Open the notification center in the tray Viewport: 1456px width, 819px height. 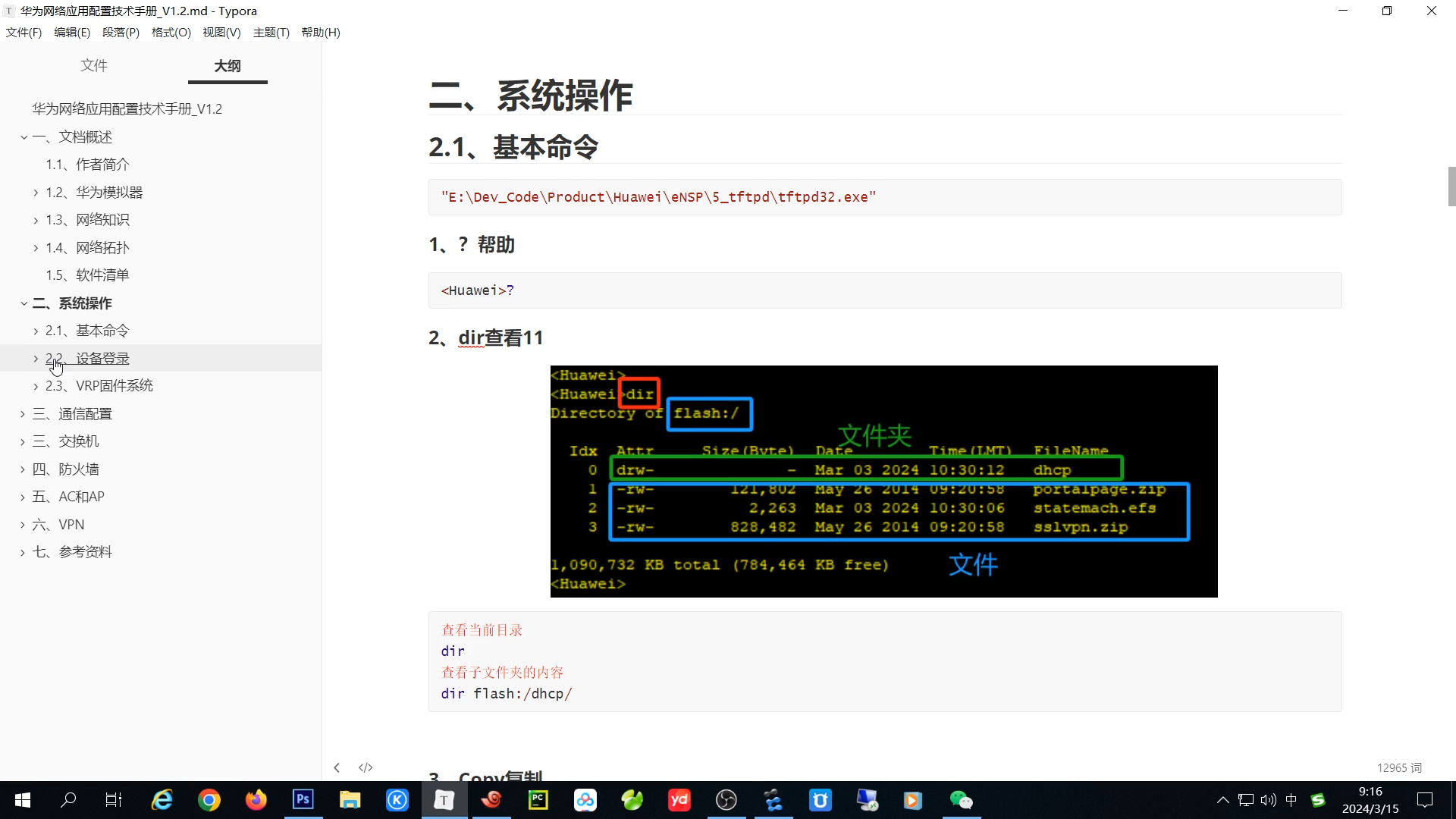coord(1425,800)
